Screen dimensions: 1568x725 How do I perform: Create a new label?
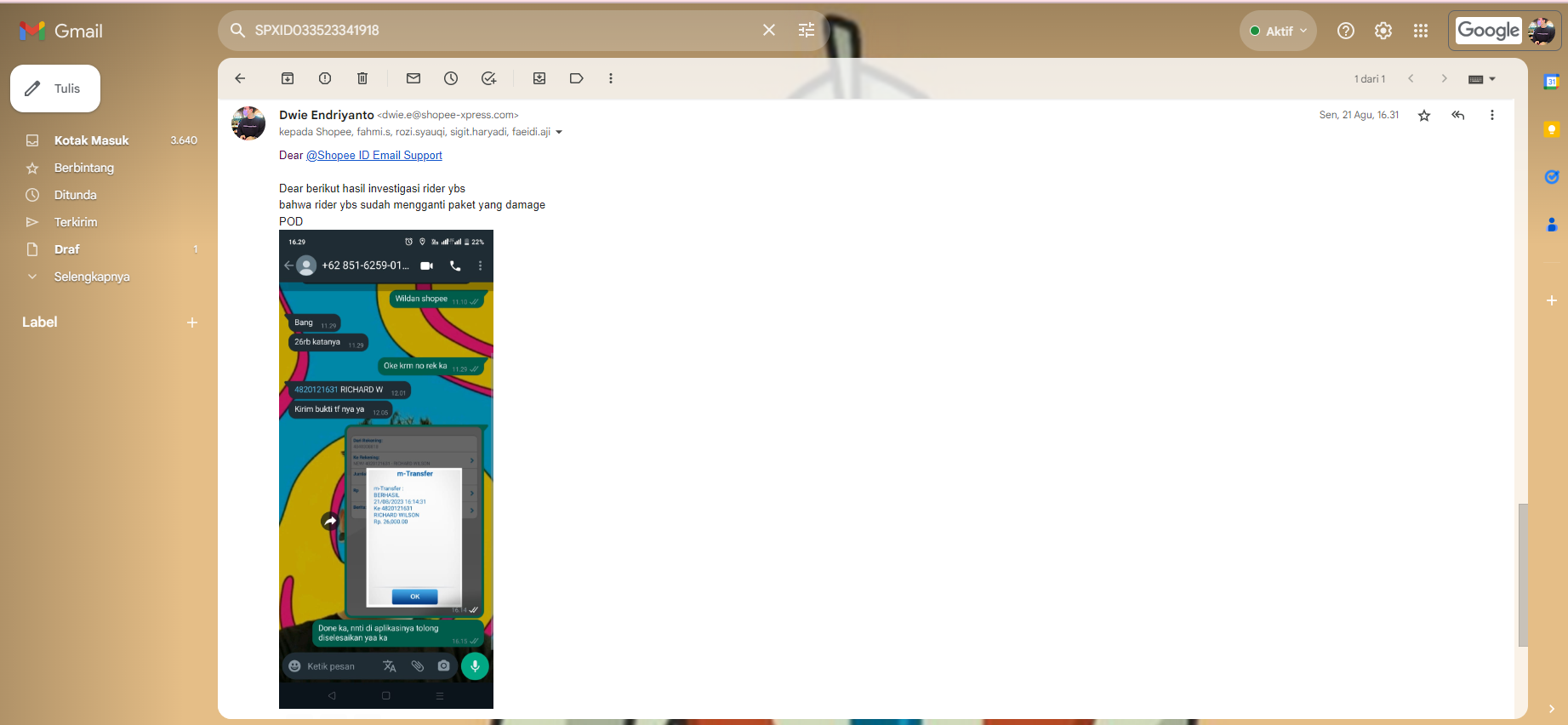click(192, 323)
